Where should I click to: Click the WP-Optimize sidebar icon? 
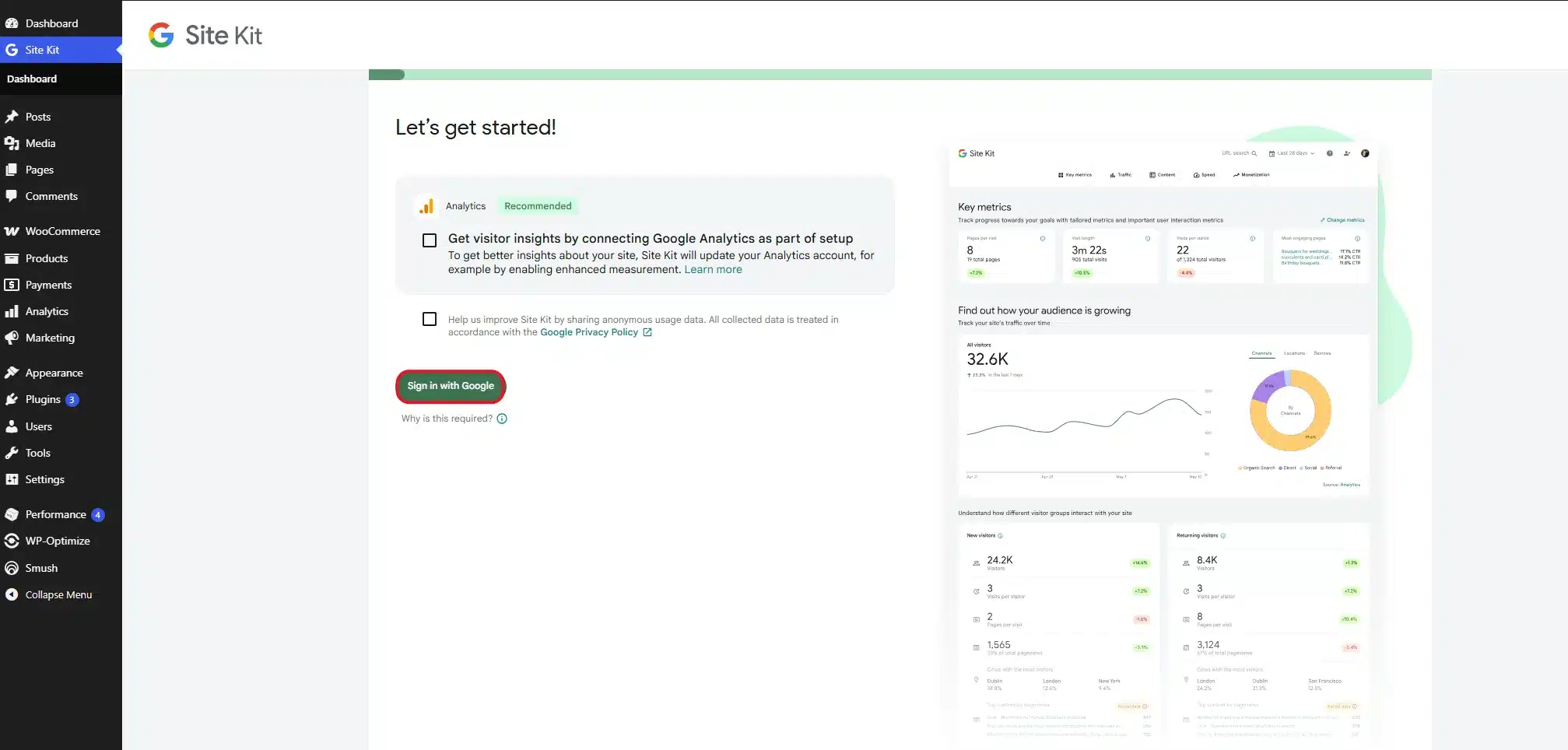pyautogui.click(x=12, y=541)
